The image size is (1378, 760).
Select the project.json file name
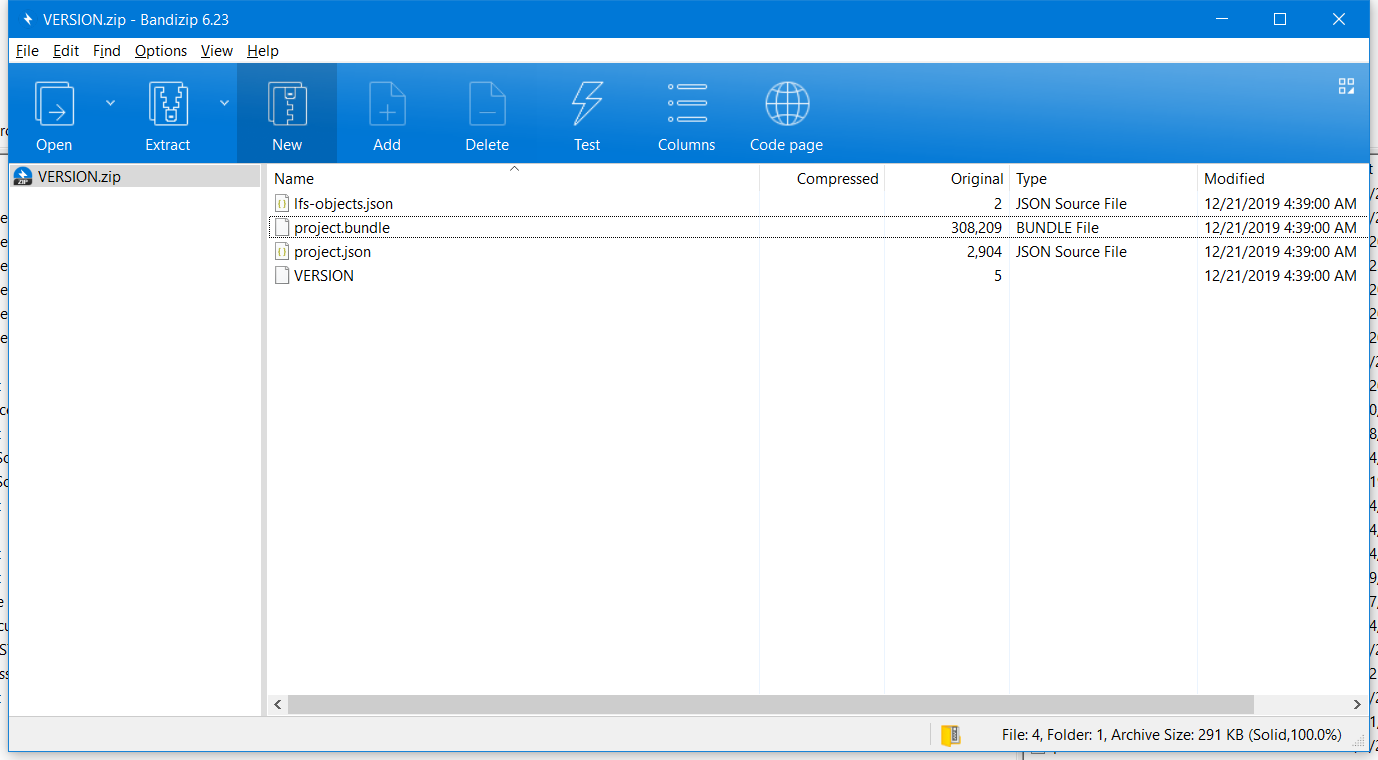[x=332, y=251]
